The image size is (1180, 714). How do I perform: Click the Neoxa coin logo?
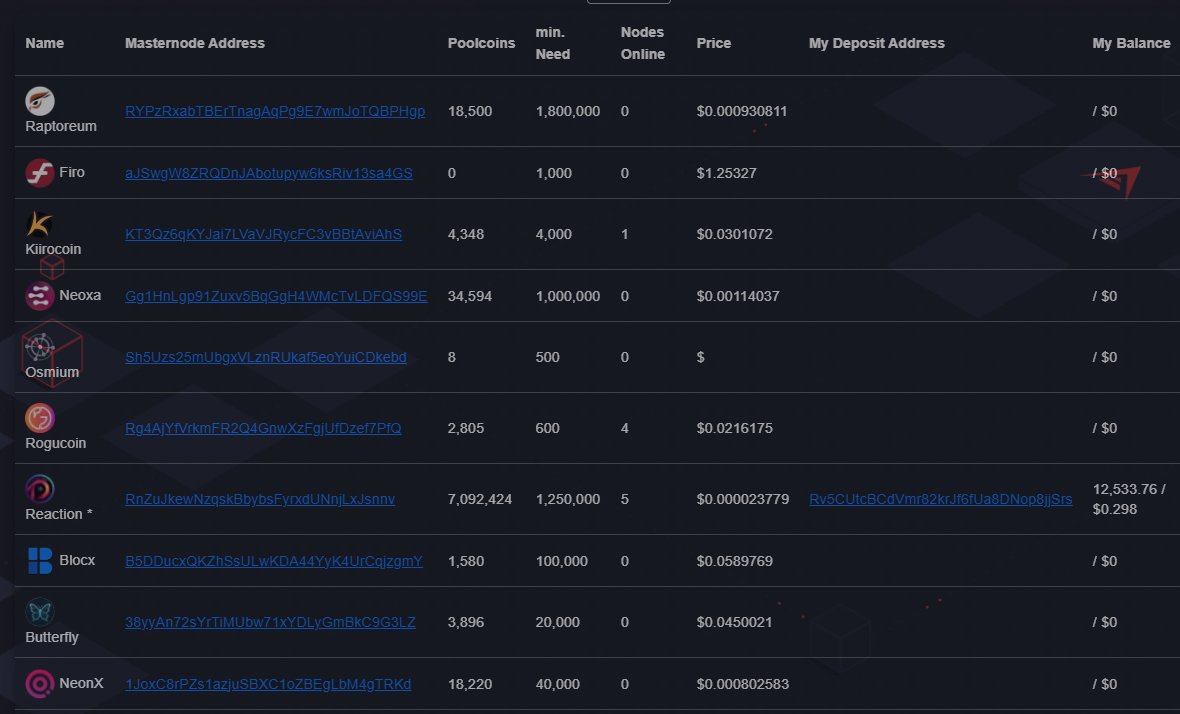(x=40, y=296)
